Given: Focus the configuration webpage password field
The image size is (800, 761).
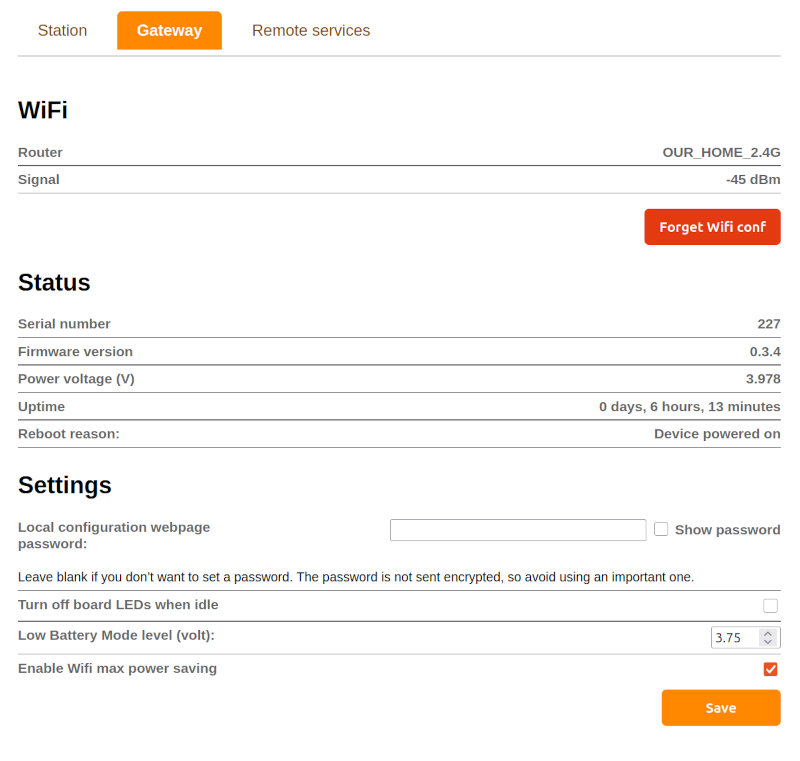Looking at the screenshot, I should [518, 530].
